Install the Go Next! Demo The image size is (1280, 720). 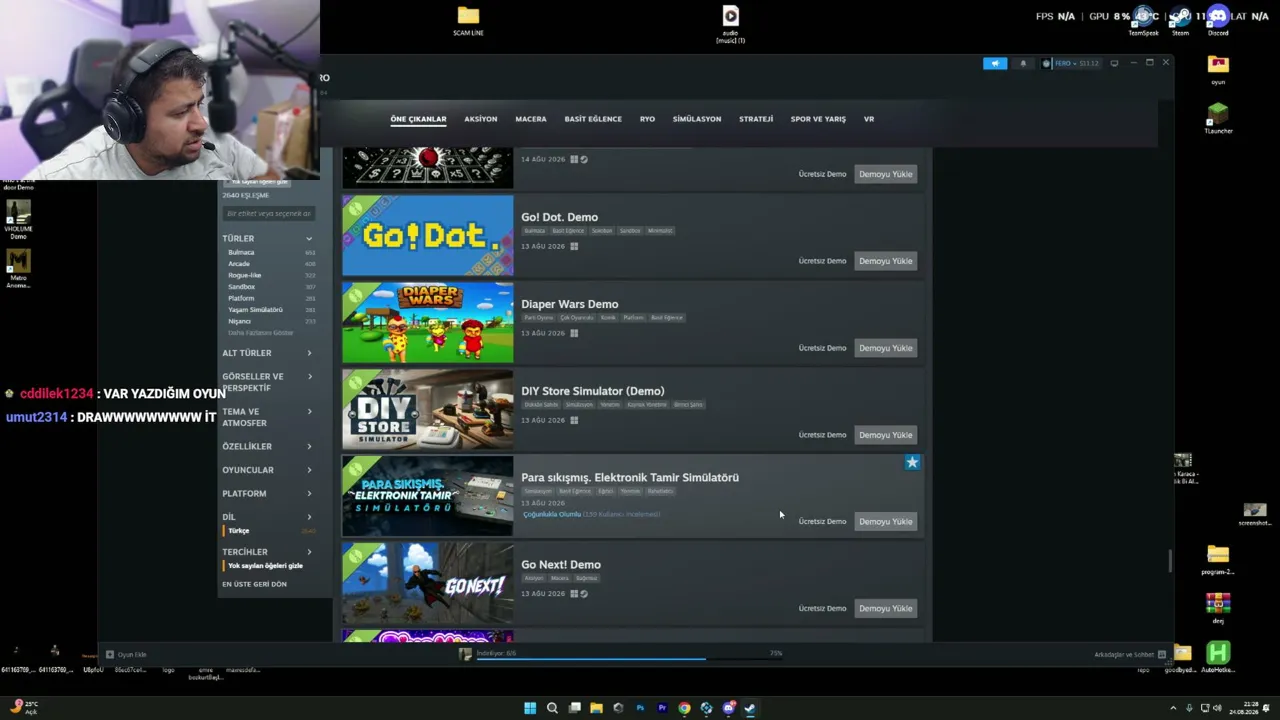tap(885, 608)
